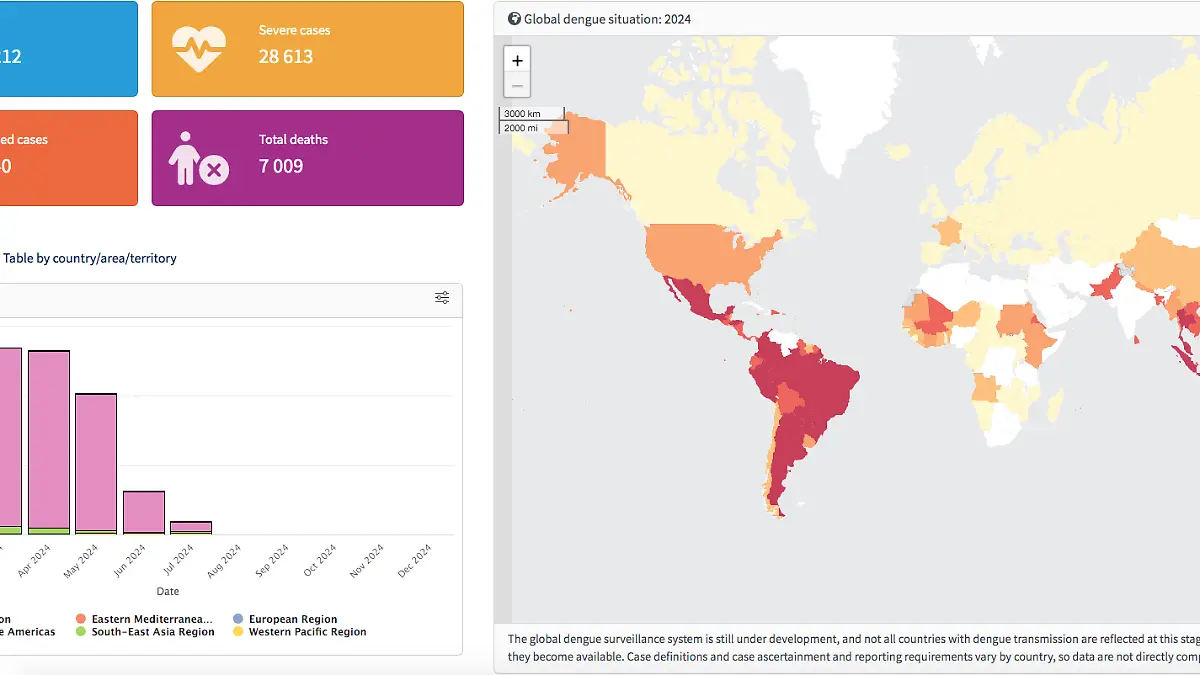
Task: Click the 3000 km scale bar
Action: (531, 113)
